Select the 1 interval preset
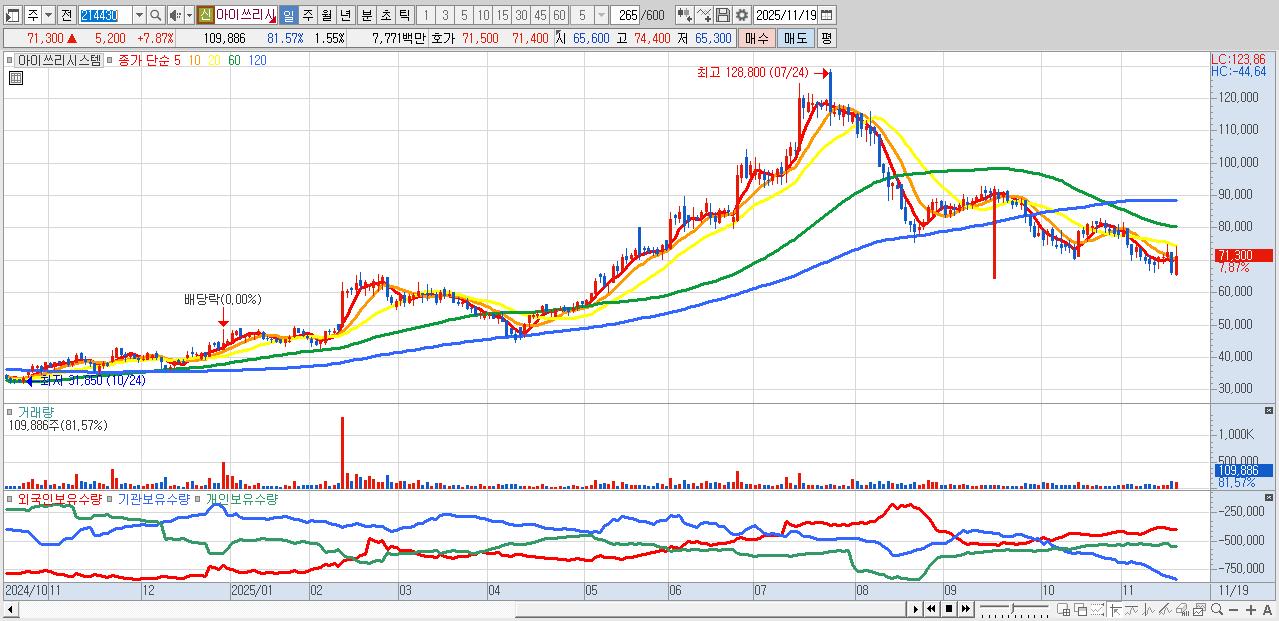 click(425, 15)
